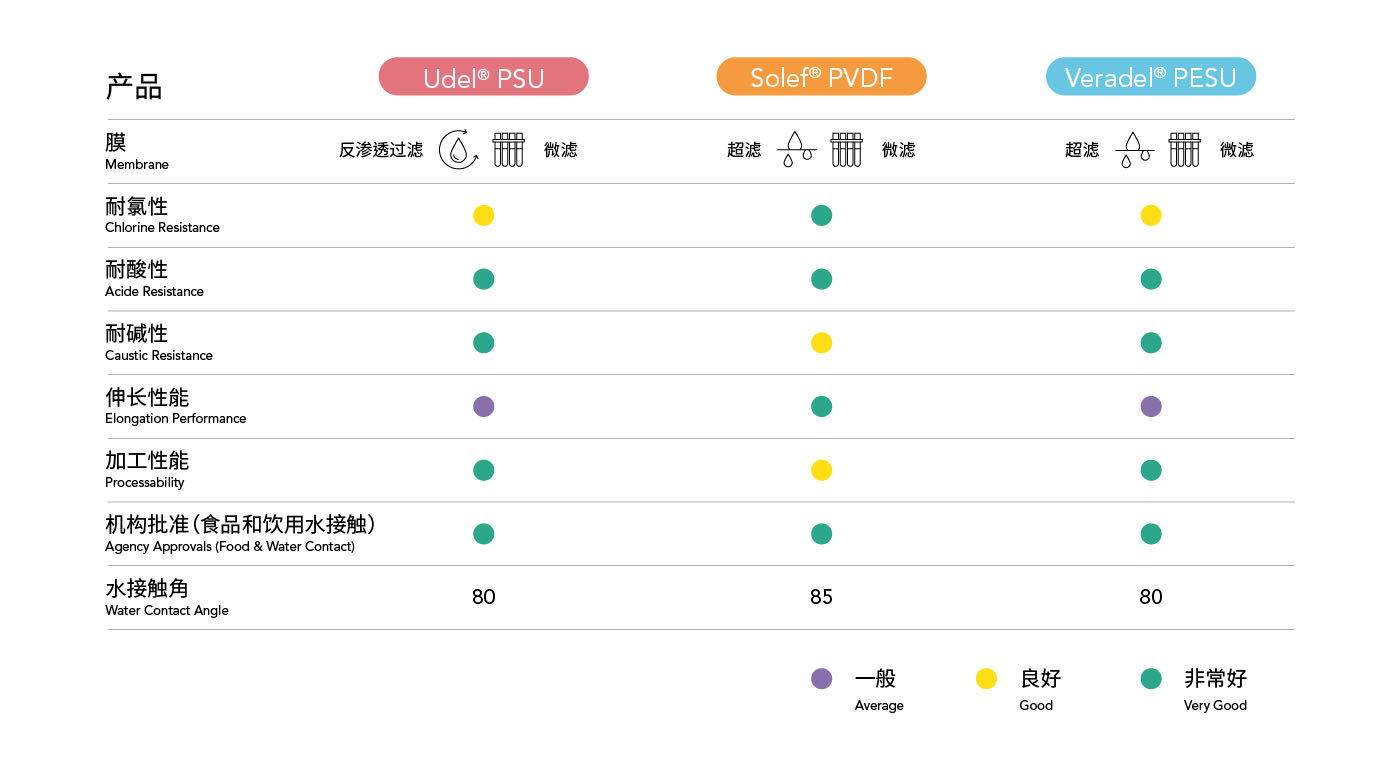Select the microfiltration tubes icon in Veradel PESU column
1400x769 pixels.
pos(1184,150)
